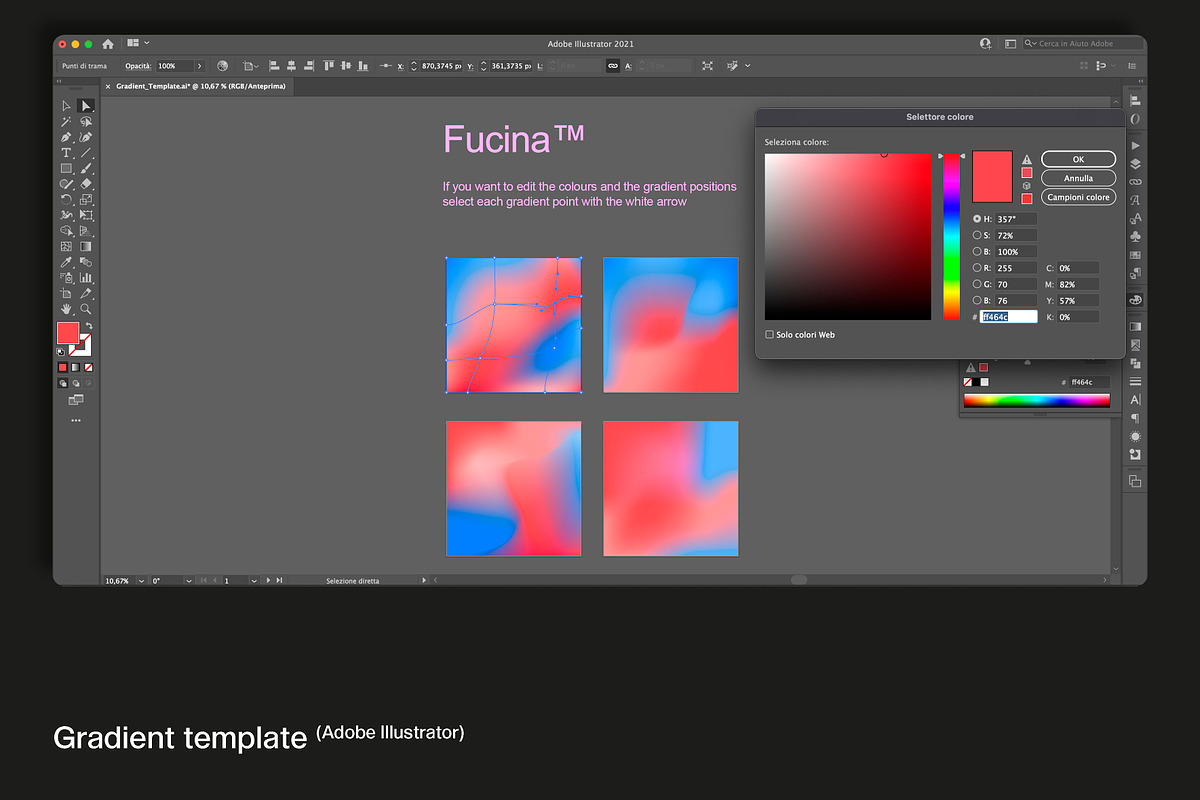Select the Gradient tool
The width and height of the screenshot is (1200, 800).
[x=86, y=246]
